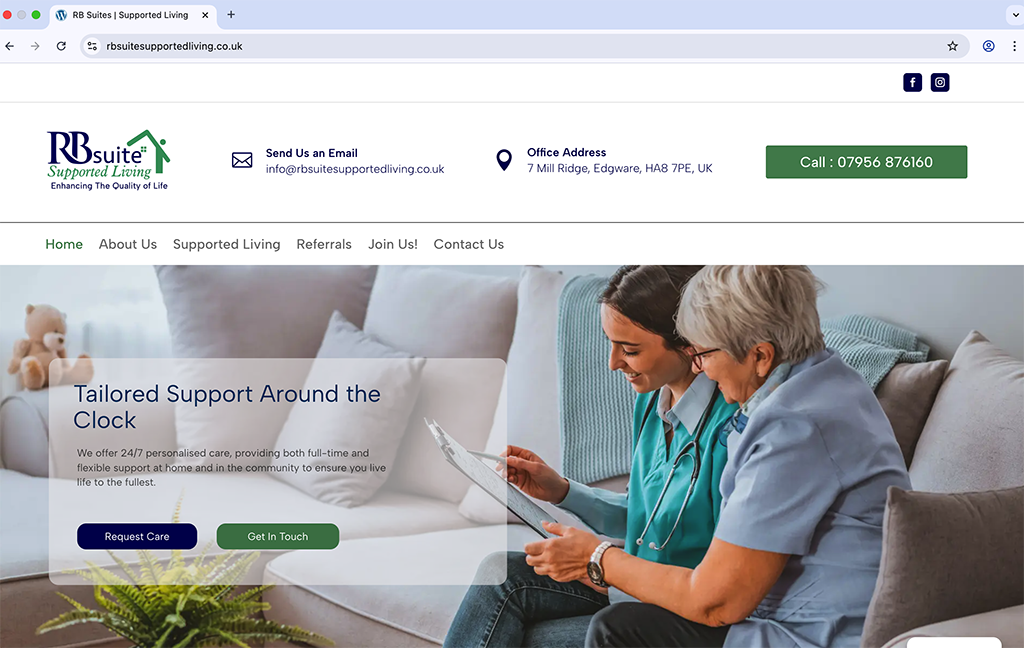The width and height of the screenshot is (1024, 648).
Task: Click the Call : 07956 876160 button
Action: click(866, 162)
